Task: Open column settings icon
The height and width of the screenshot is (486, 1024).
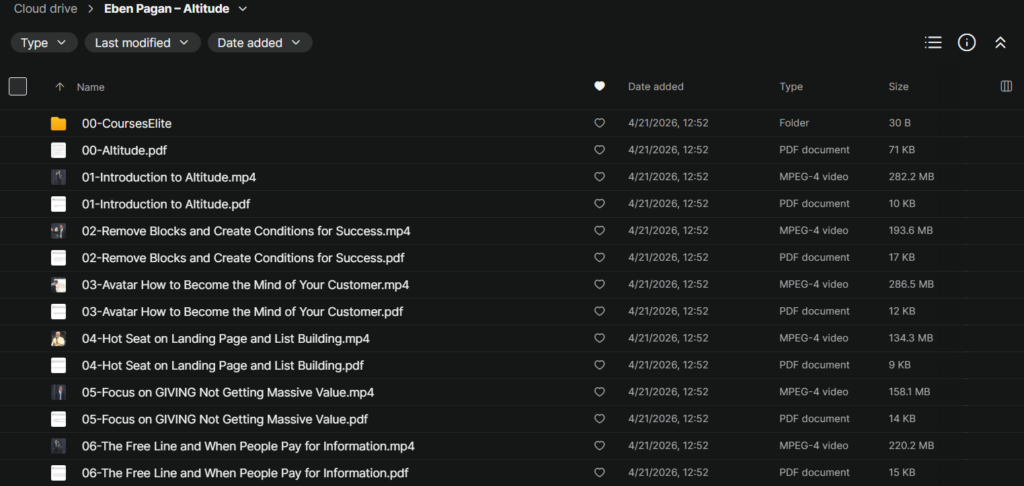Action: pos(1006,86)
